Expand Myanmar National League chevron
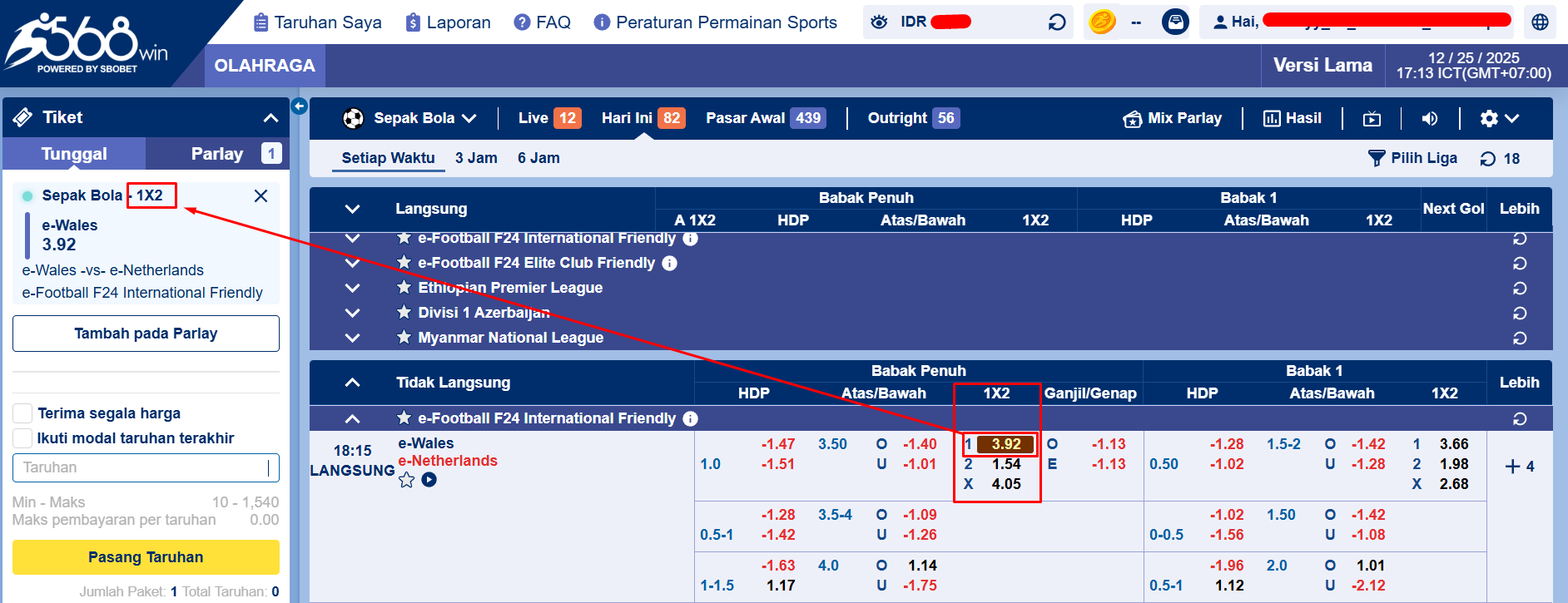Image resolution: width=1568 pixels, height=603 pixels. pos(352,338)
